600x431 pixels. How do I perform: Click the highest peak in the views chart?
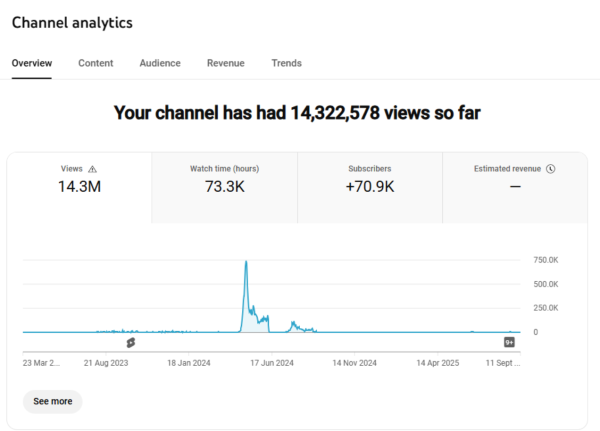pos(246,263)
